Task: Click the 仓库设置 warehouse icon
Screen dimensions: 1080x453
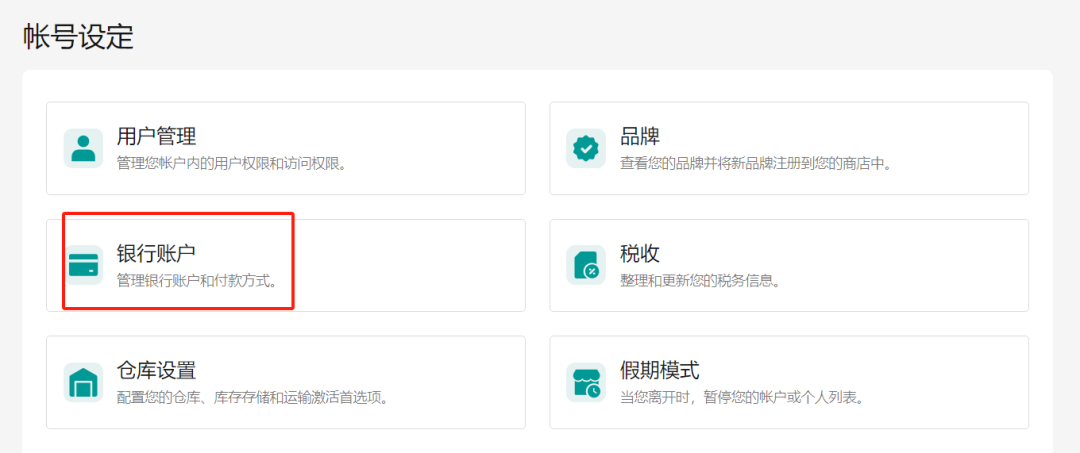Action: (x=83, y=382)
